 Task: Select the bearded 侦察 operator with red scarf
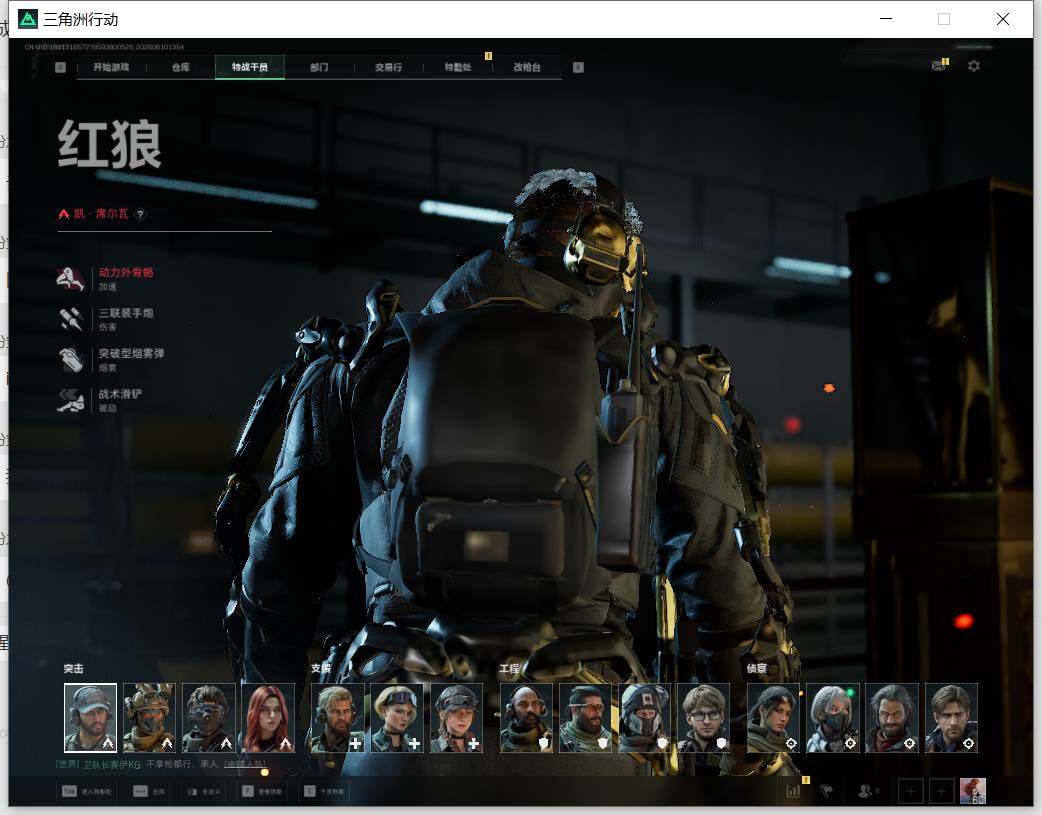coord(892,718)
